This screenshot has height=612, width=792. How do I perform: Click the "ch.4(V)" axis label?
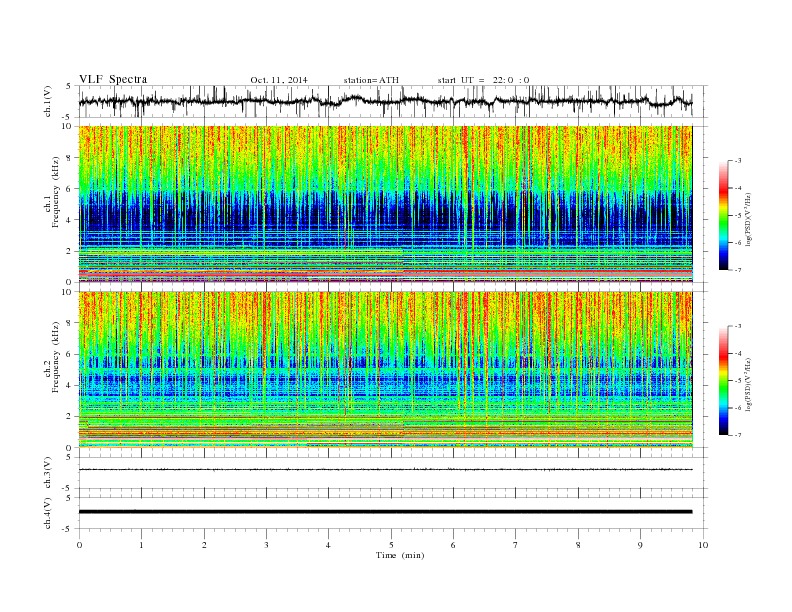click(x=48, y=513)
